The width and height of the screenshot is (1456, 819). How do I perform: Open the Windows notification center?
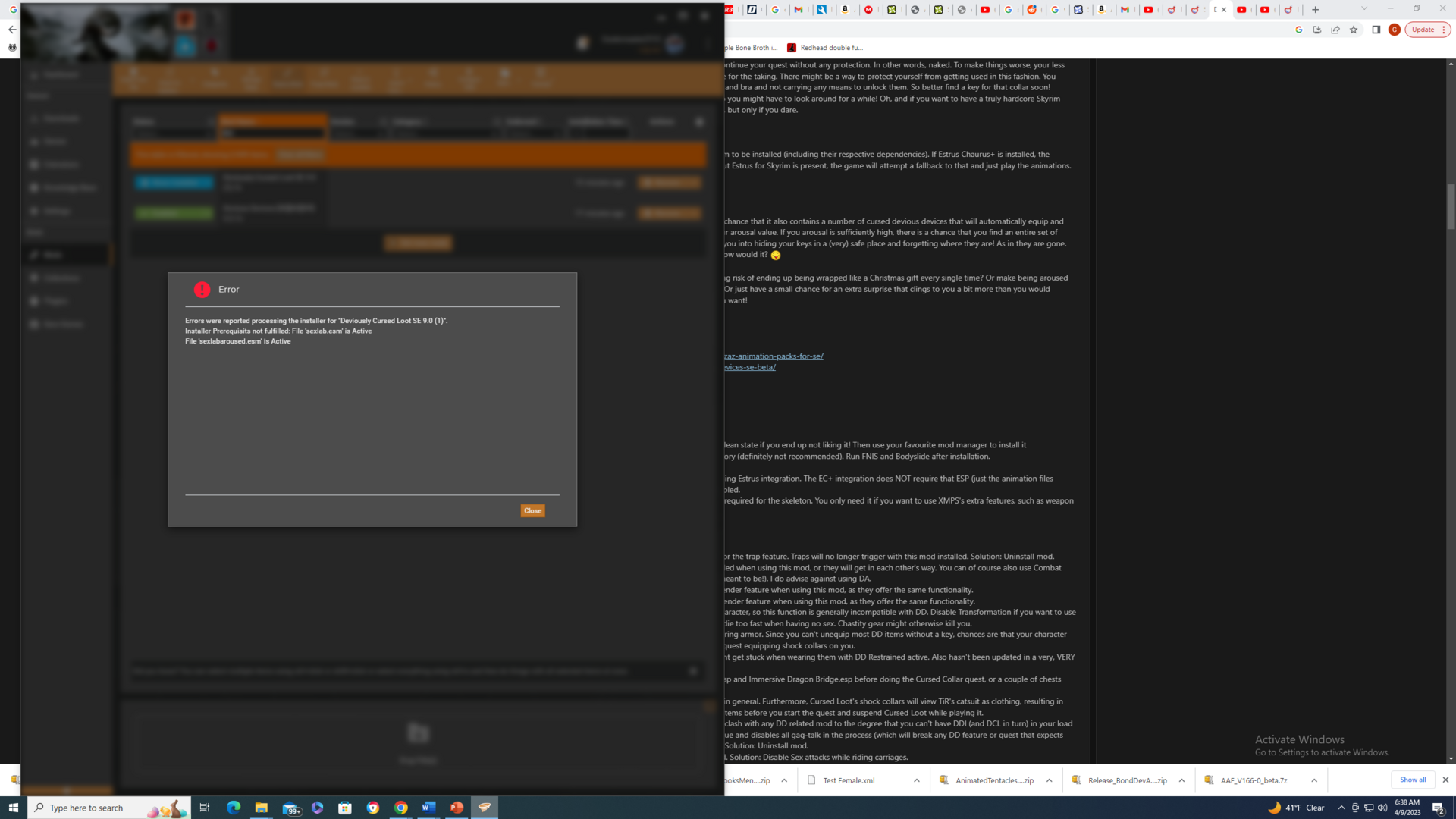(1439, 808)
